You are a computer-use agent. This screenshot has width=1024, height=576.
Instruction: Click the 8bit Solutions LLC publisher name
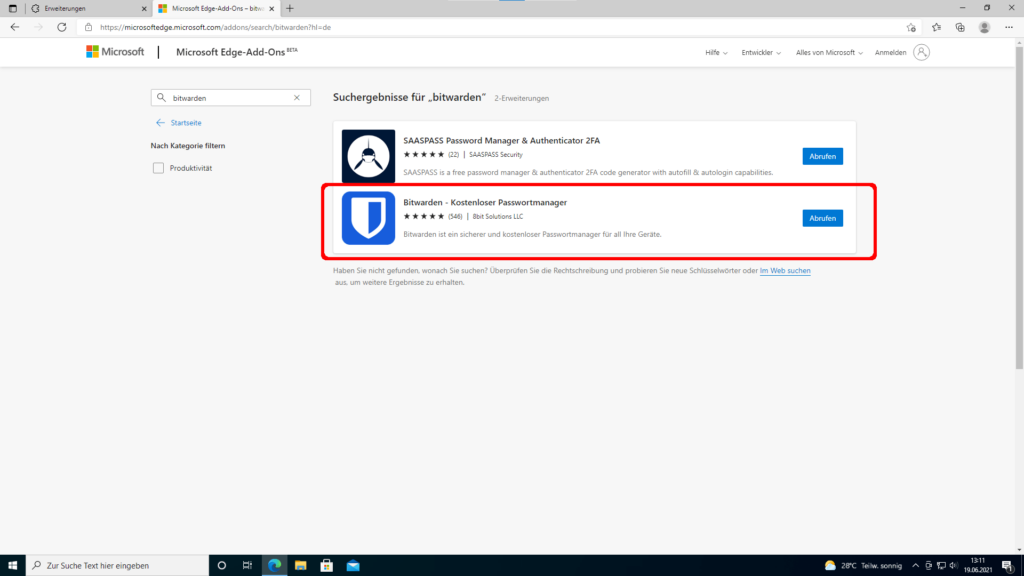pyautogui.click(x=498, y=217)
